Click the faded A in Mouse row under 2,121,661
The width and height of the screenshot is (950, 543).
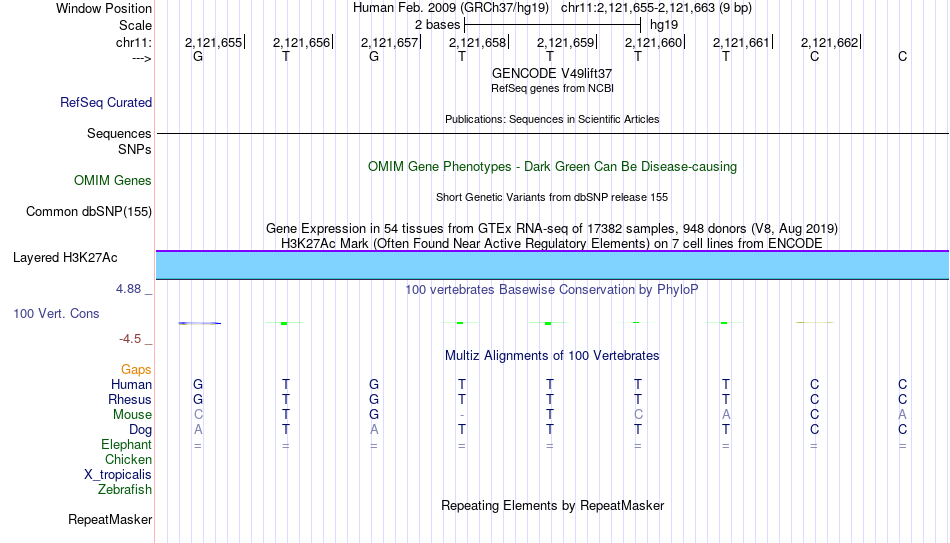pos(726,415)
